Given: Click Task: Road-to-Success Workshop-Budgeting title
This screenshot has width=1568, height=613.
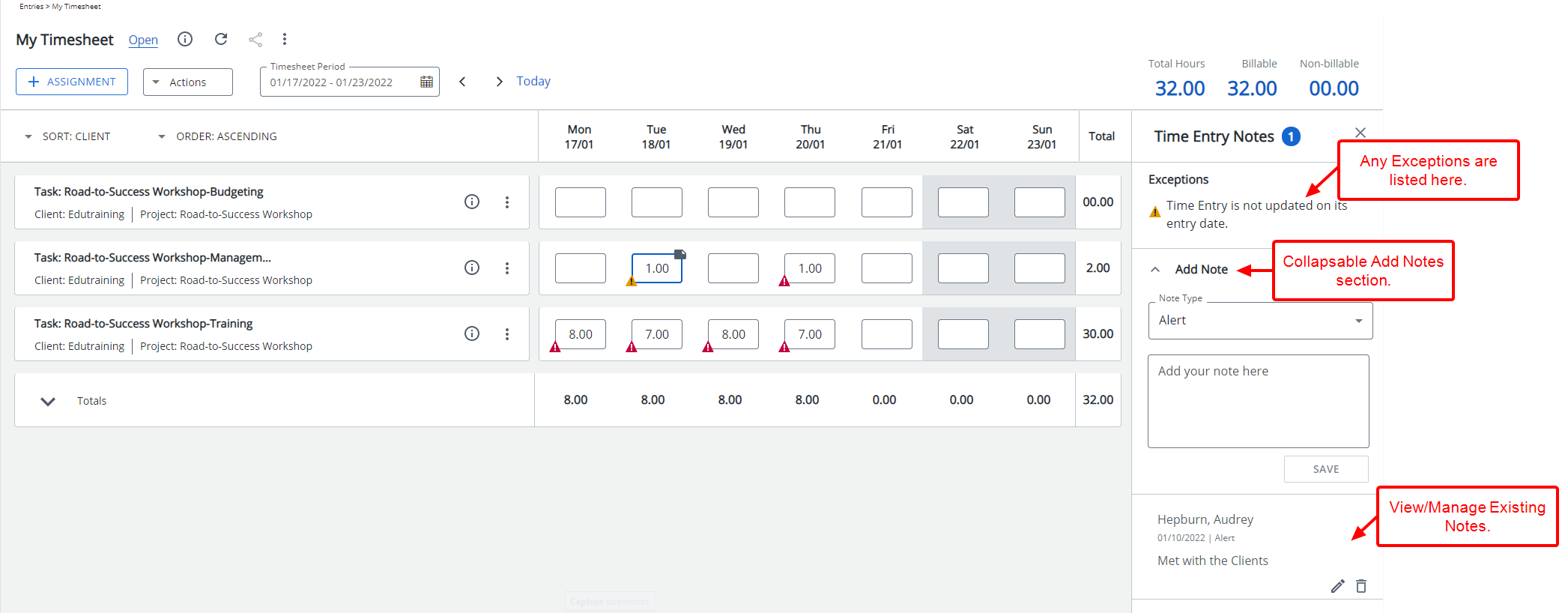Looking at the screenshot, I should 148,192.
